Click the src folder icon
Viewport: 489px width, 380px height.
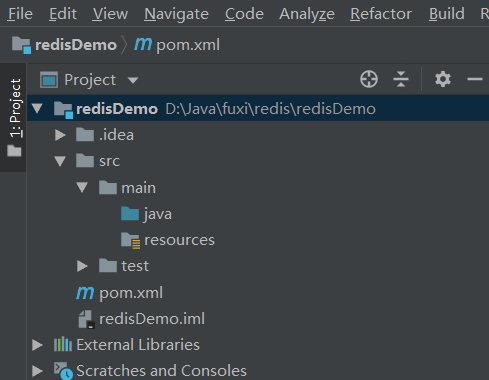(x=85, y=161)
